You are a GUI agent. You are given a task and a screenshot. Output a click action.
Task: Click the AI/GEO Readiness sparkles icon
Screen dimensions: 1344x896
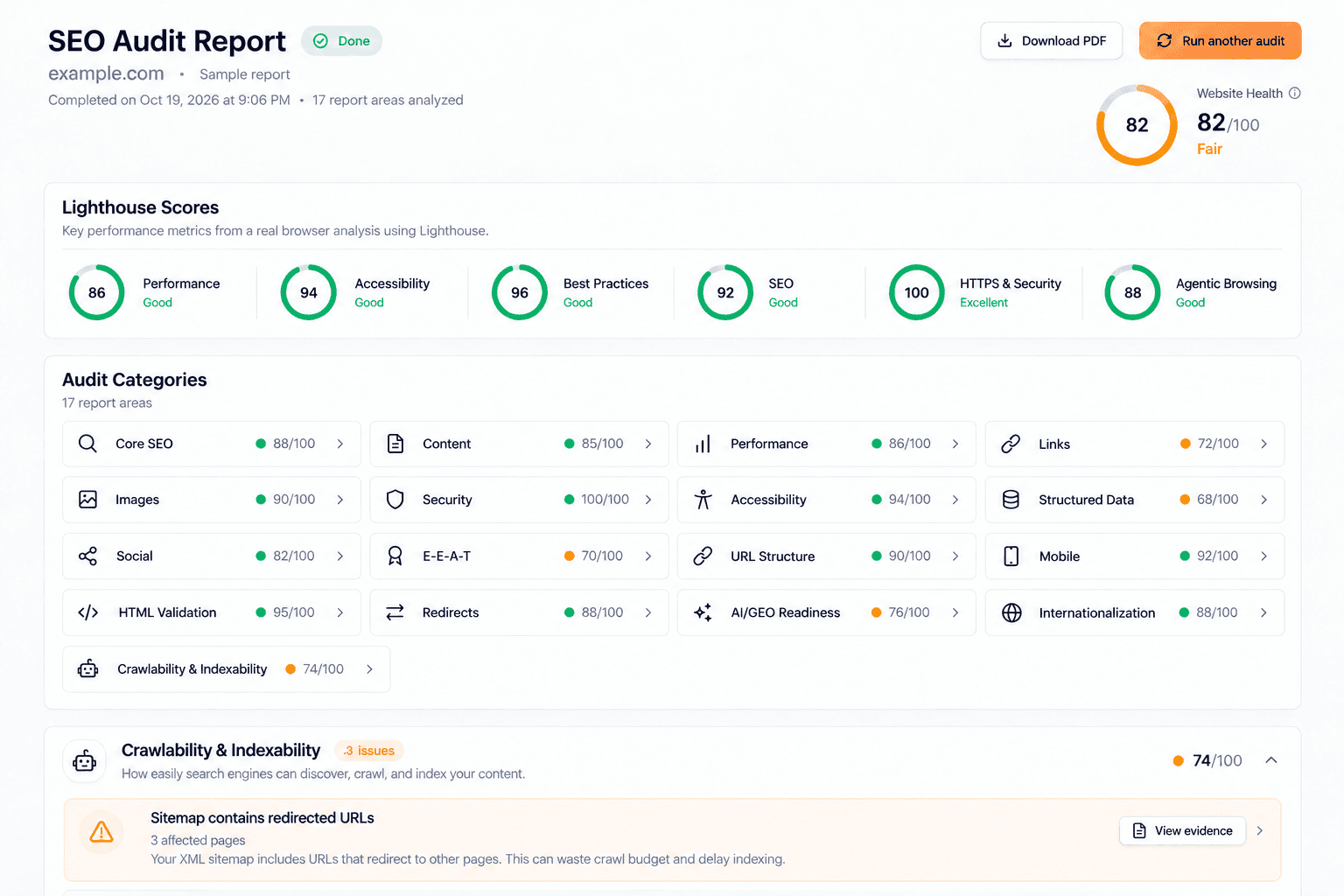click(x=703, y=612)
